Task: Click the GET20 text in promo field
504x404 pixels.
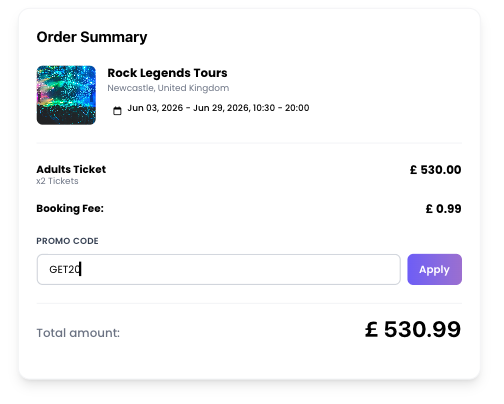Action: click(65, 269)
